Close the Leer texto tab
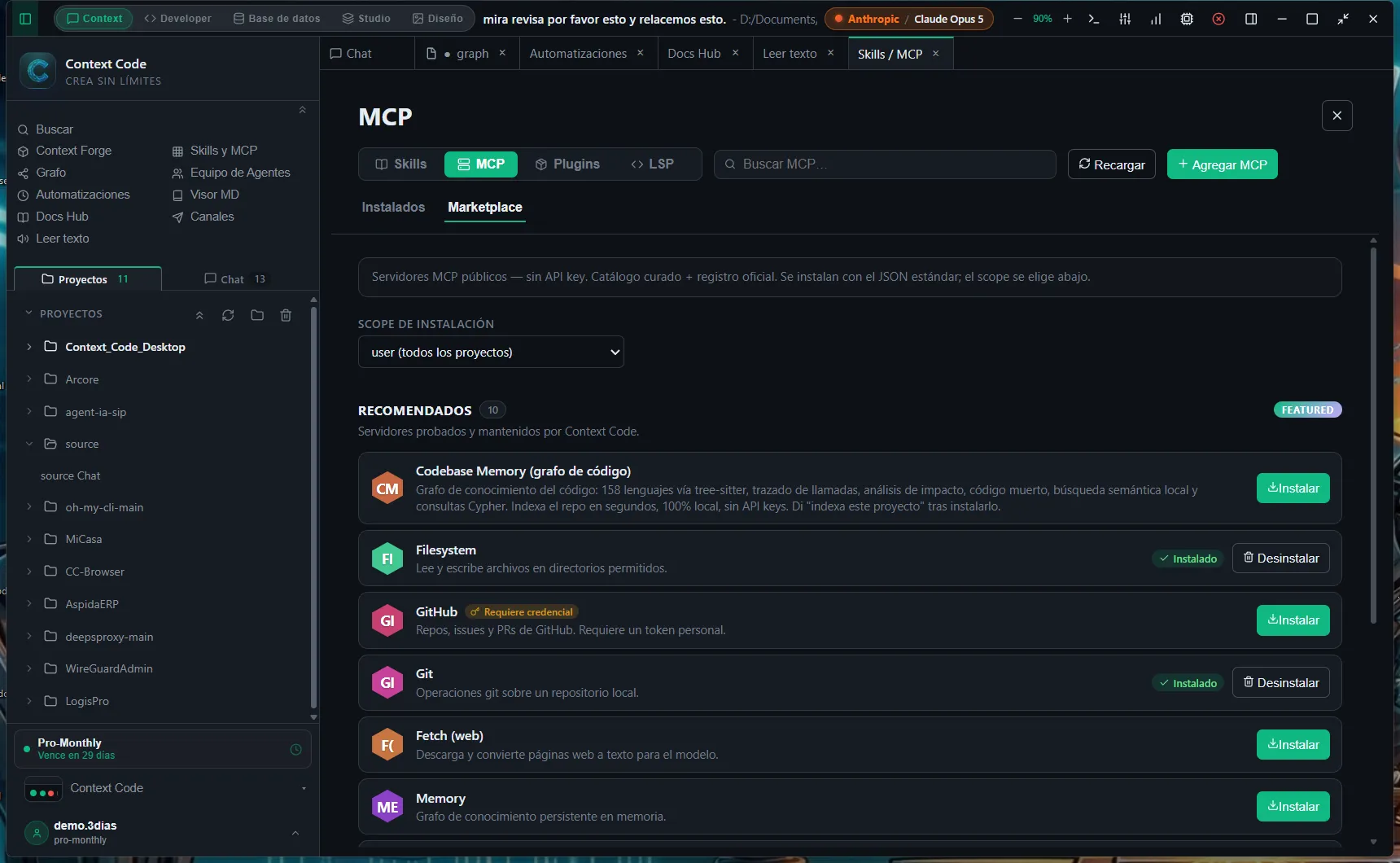Viewport: 1400px width, 863px height. [830, 53]
